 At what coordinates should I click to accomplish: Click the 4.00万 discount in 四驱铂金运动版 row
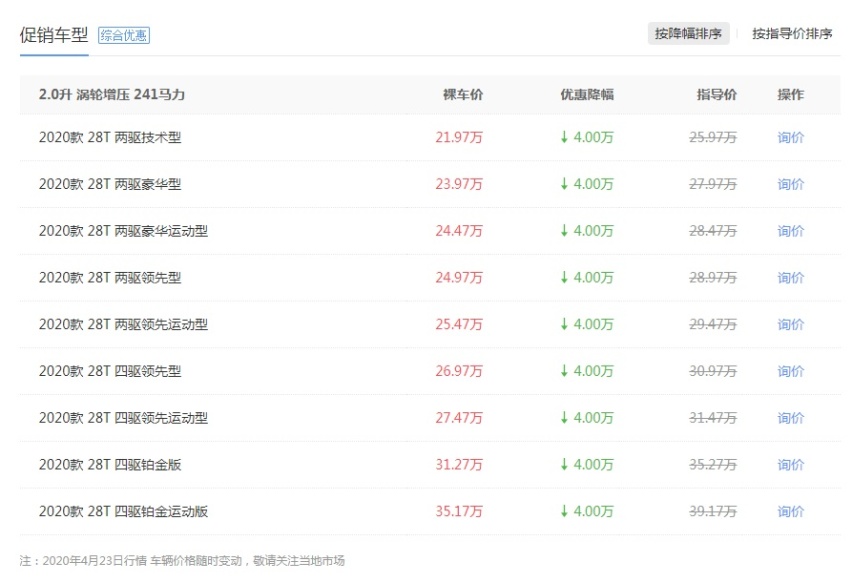click(x=587, y=511)
